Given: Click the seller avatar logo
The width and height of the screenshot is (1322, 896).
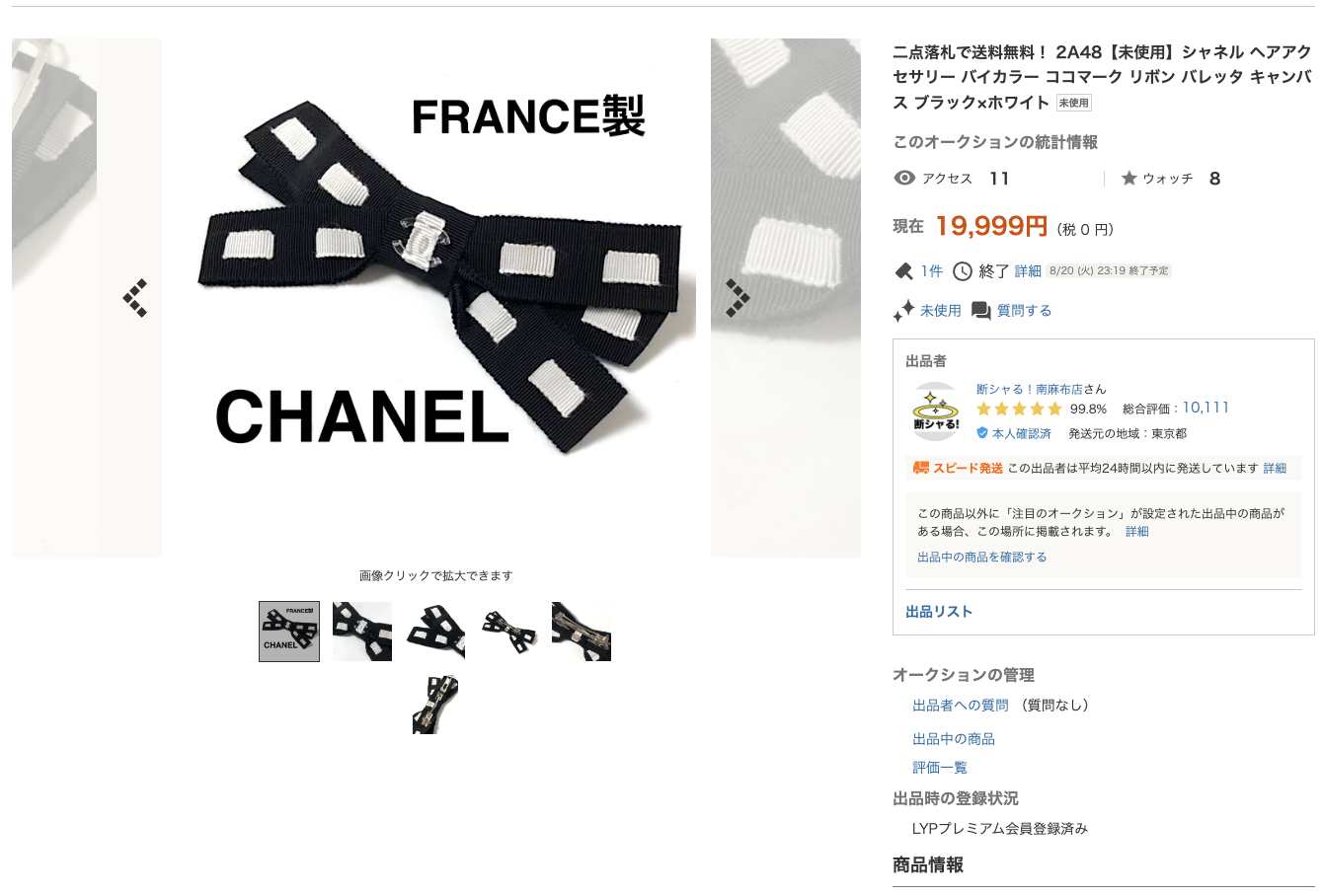Looking at the screenshot, I should tap(936, 411).
